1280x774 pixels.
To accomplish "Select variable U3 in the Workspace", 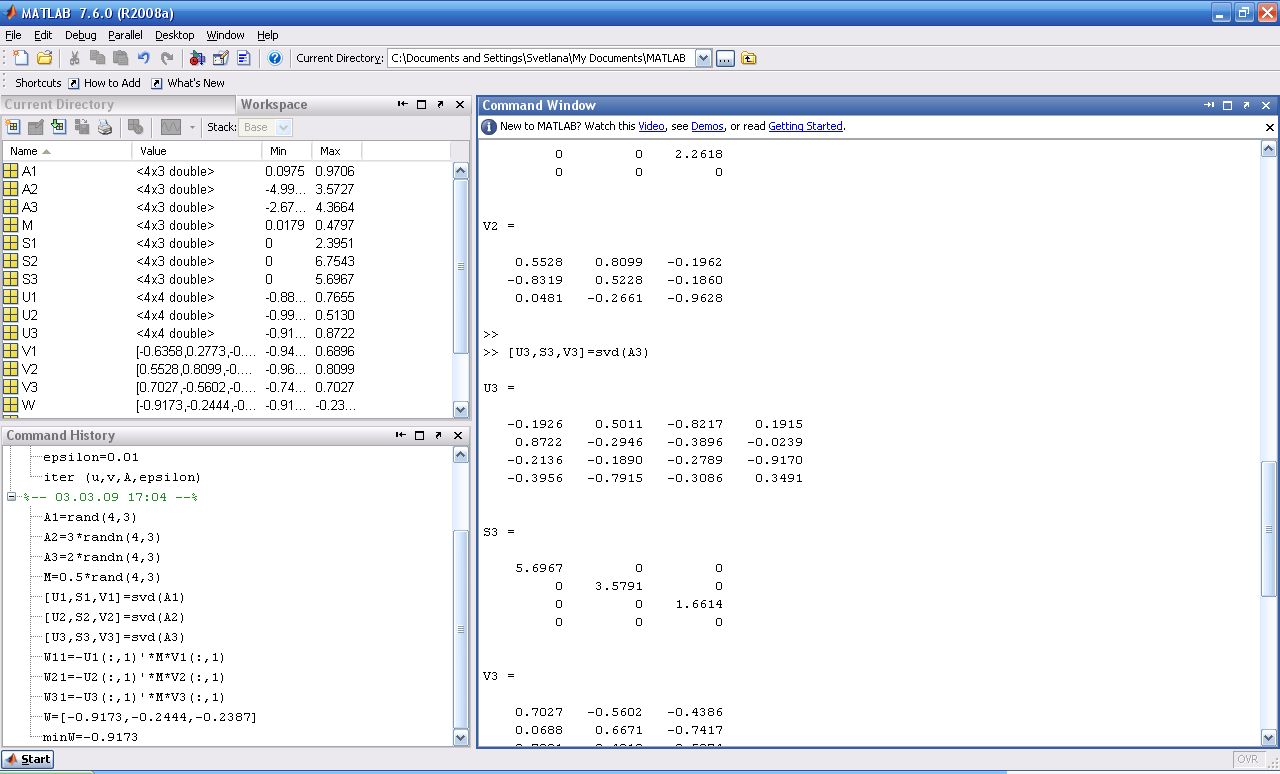I will coord(228,333).
